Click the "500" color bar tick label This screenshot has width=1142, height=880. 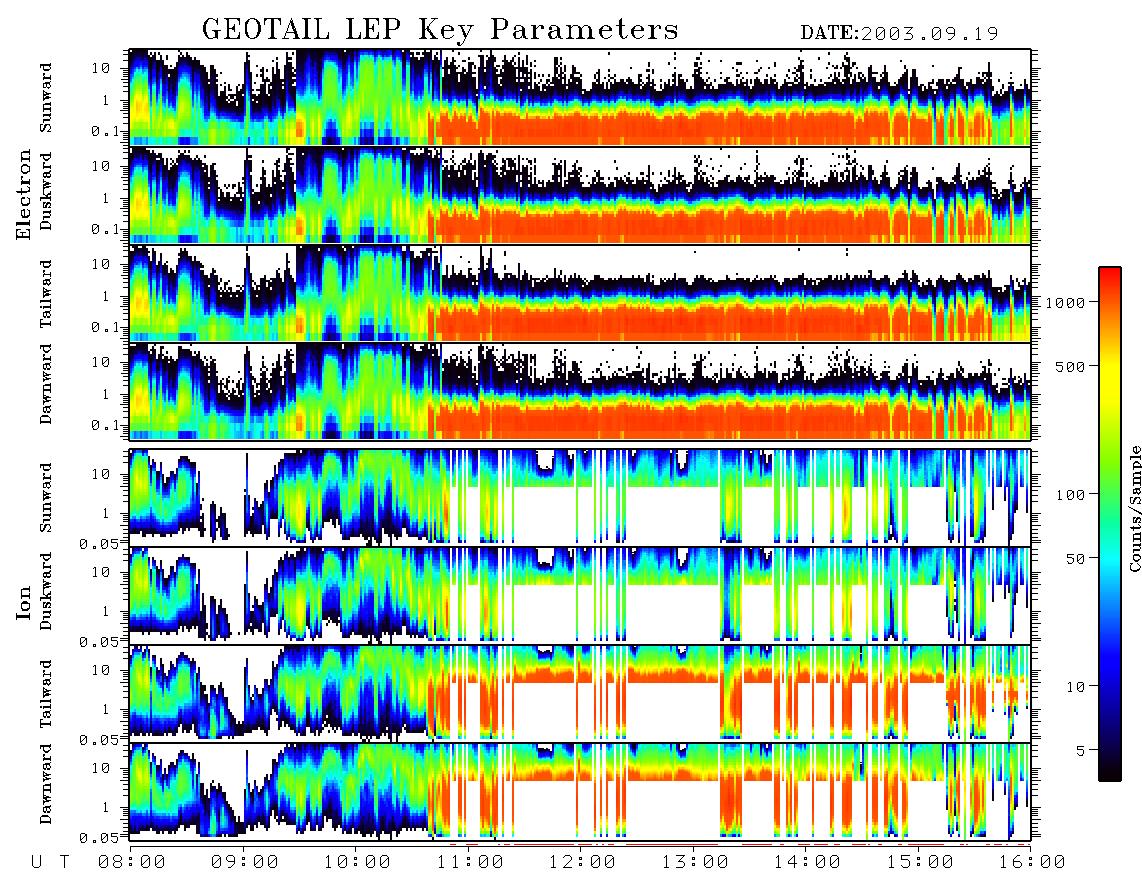pos(1070,366)
